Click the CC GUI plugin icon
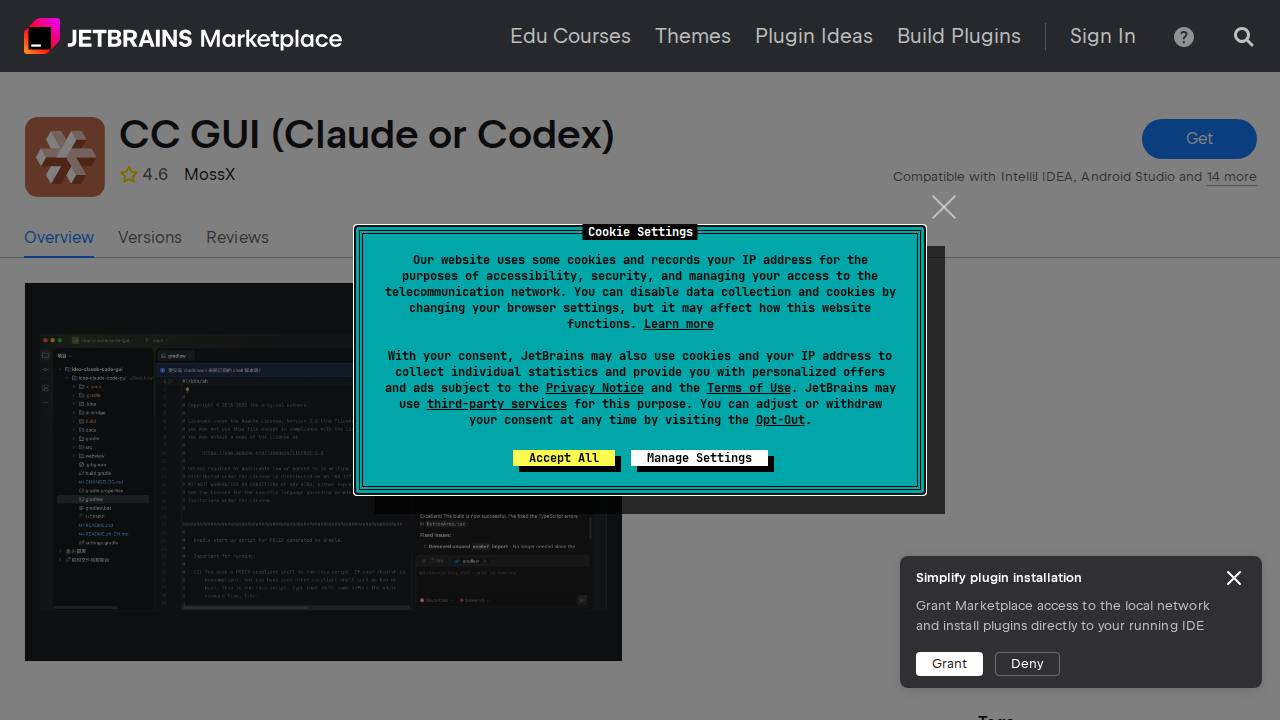 [x=65, y=157]
